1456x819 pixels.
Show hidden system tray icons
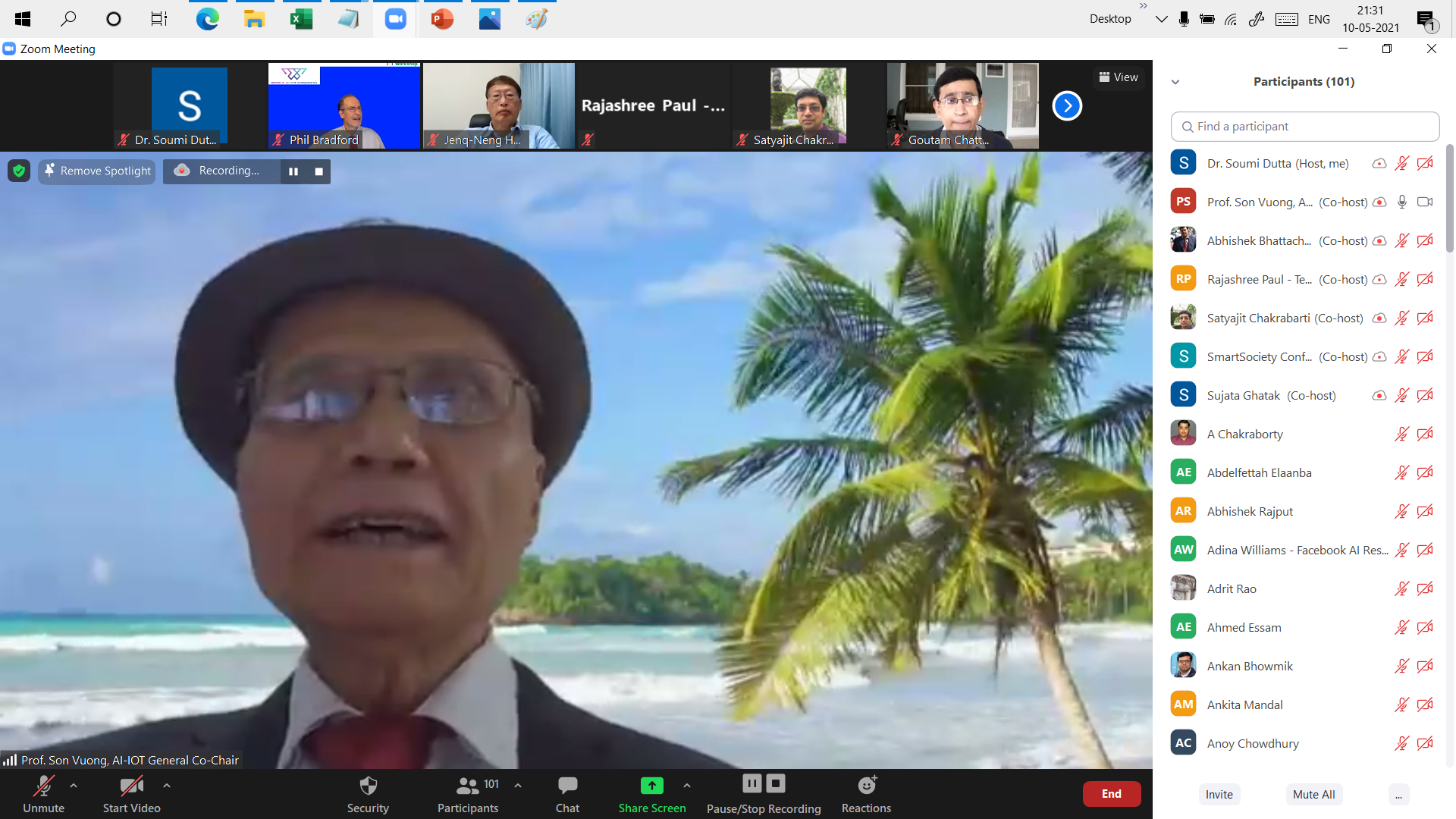click(x=1161, y=19)
